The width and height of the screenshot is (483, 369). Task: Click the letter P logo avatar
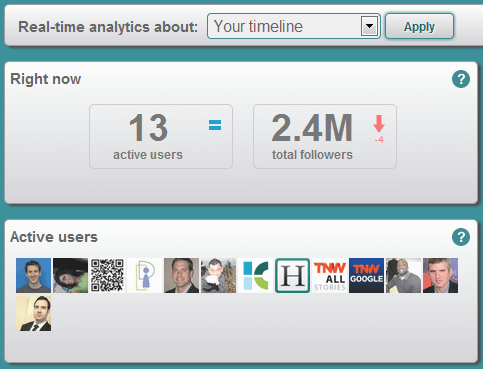point(144,275)
